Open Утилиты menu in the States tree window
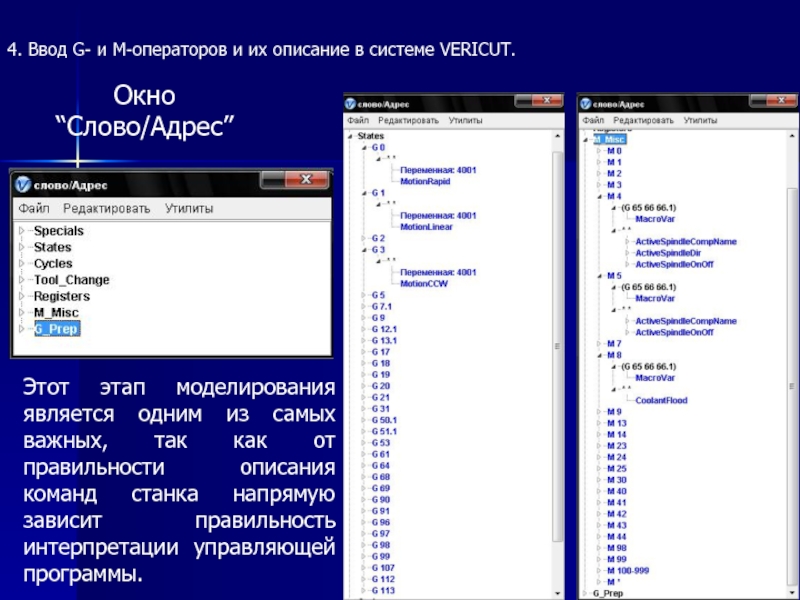Image resolution: width=800 pixels, height=600 pixels. click(x=465, y=120)
